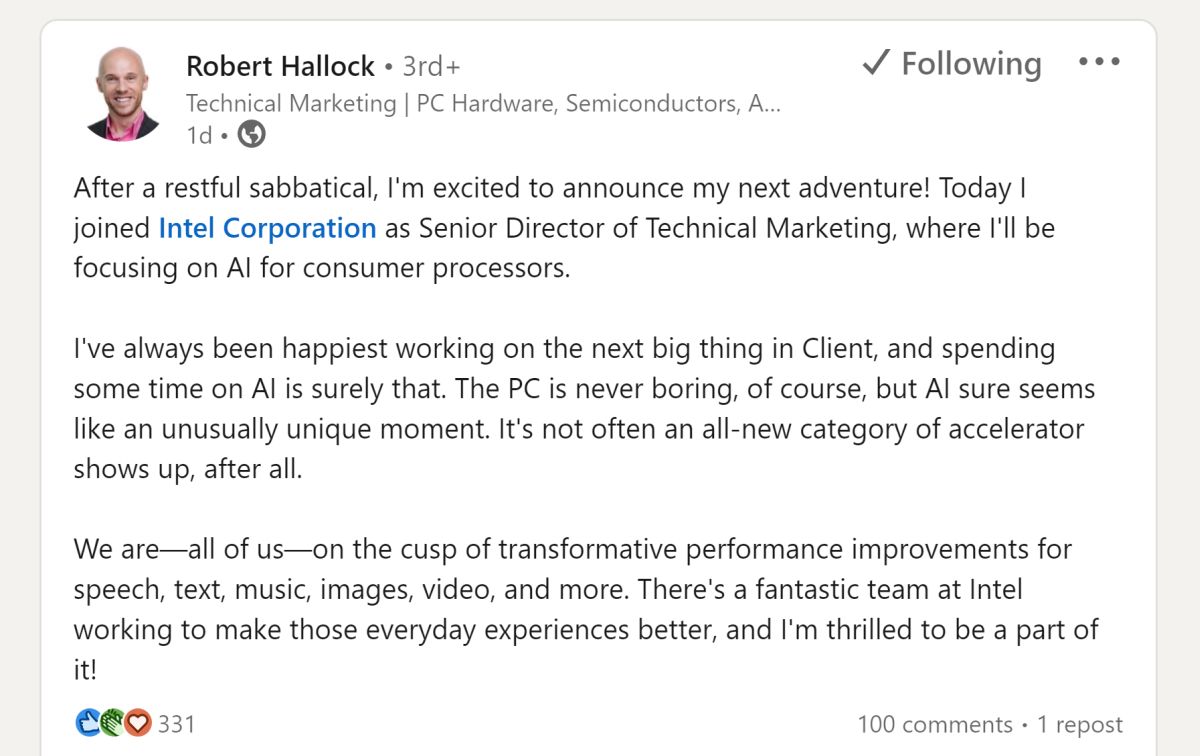This screenshot has width=1200, height=756.
Task: Toggle the Following button to unfollow
Action: coord(951,63)
